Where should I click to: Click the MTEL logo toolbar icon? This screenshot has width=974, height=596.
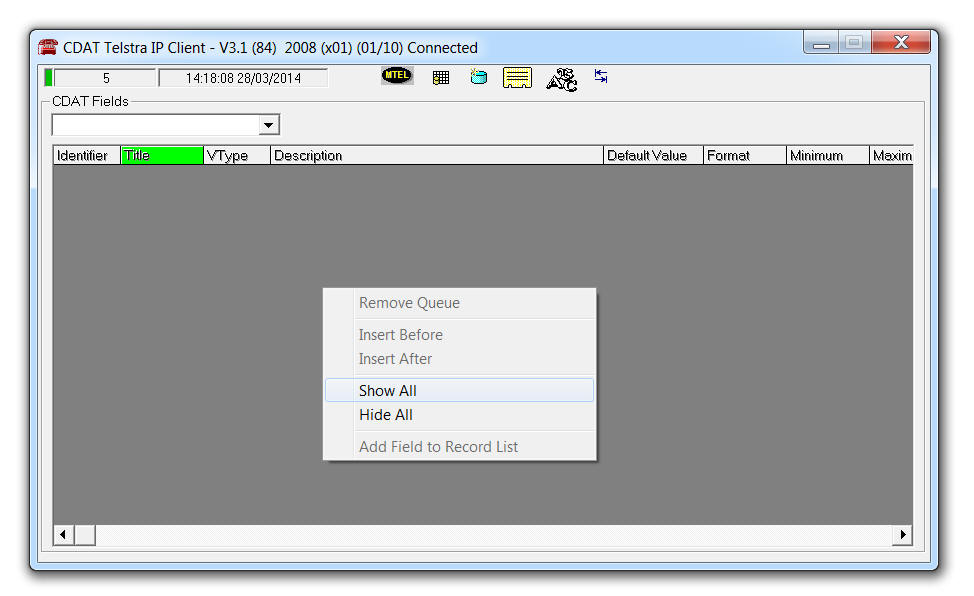pos(397,76)
